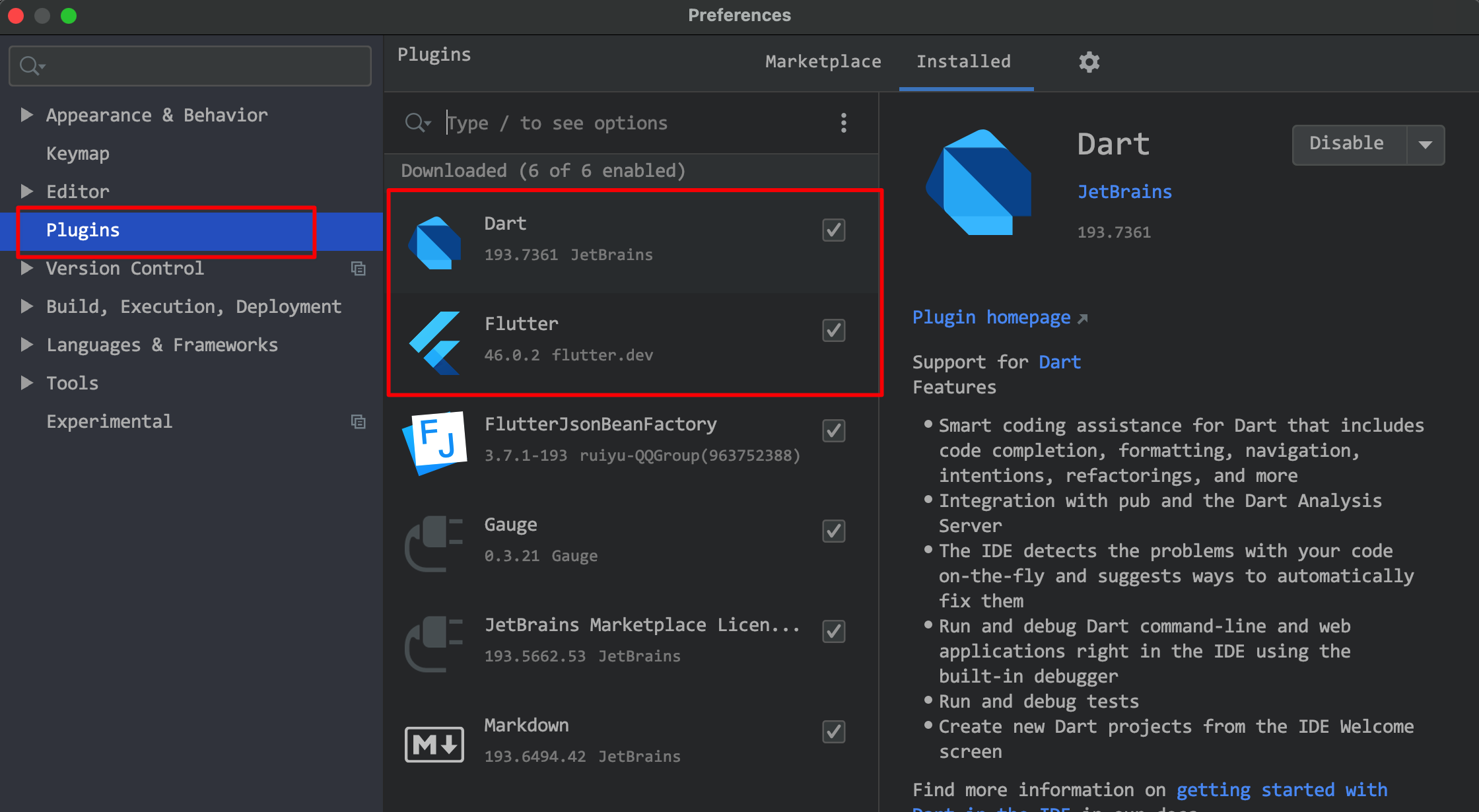
Task: Select the JetBrains Marketplace Licen... plugin name
Action: click(x=642, y=625)
